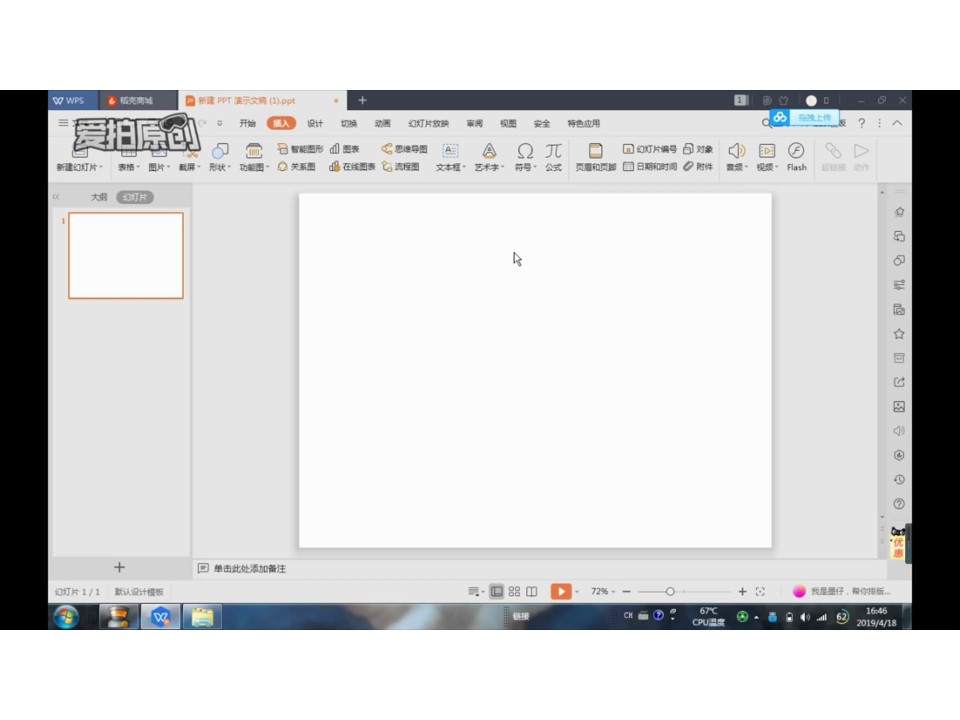Switch to the 动画 ribbon tab
Screen dimensions: 960x720
tap(382, 124)
